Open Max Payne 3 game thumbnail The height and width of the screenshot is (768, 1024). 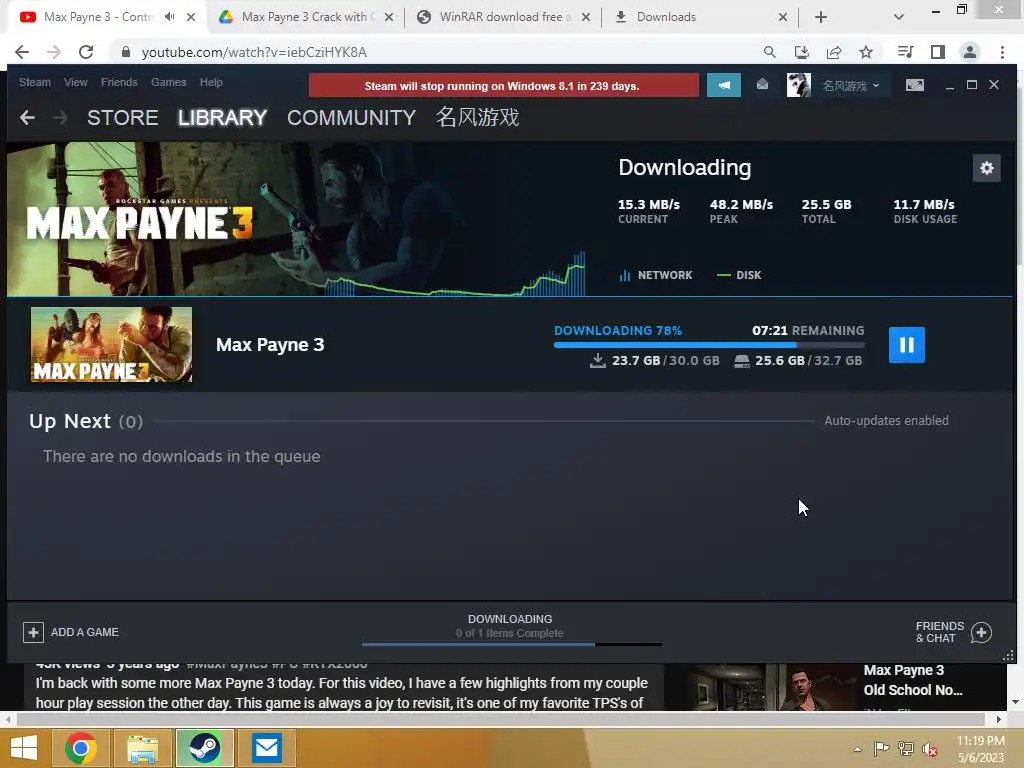pyautogui.click(x=112, y=344)
